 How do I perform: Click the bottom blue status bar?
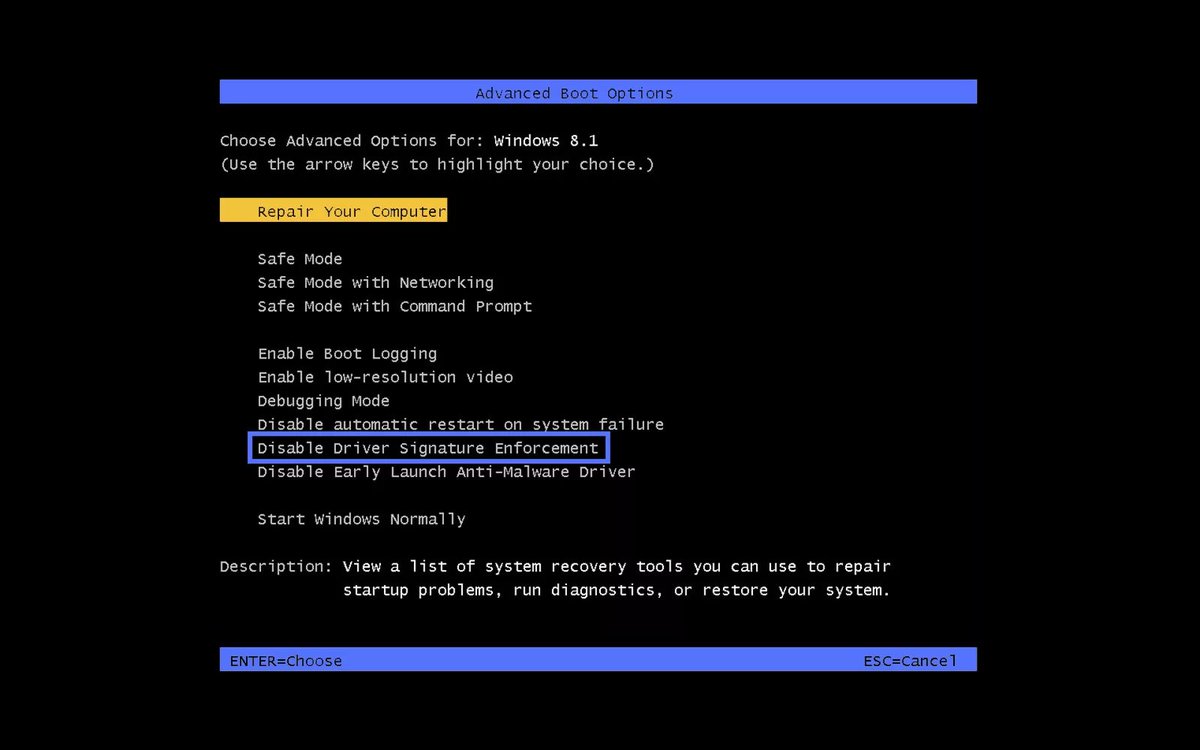pos(598,660)
